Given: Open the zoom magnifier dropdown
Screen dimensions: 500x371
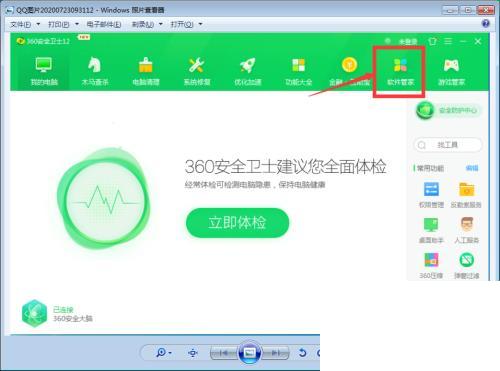Looking at the screenshot, I should pyautogui.click(x=164, y=352).
